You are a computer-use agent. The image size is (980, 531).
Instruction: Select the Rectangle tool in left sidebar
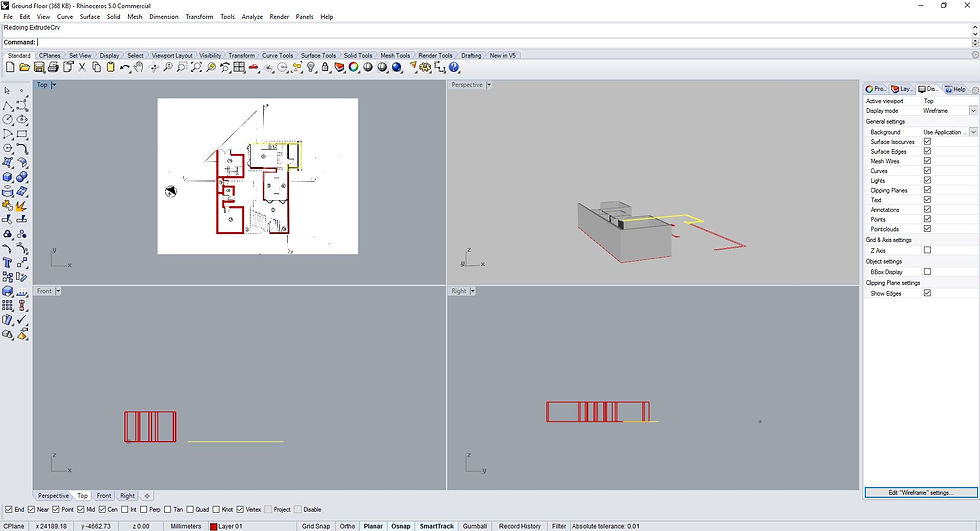[x=22, y=134]
